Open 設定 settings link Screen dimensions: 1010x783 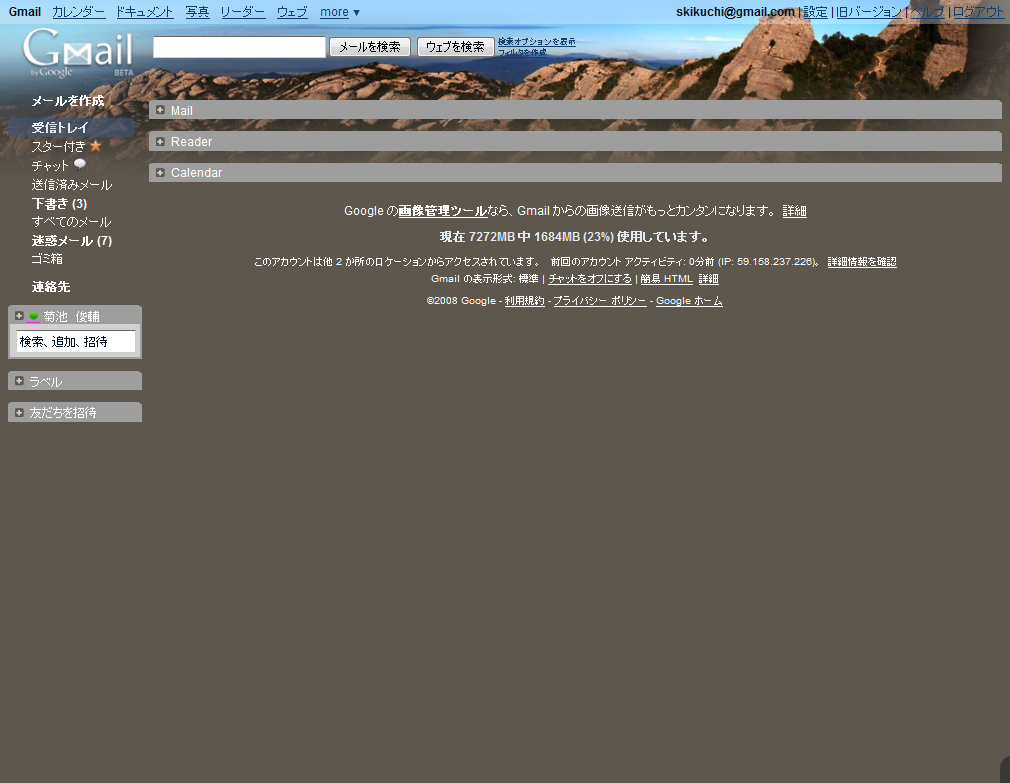pos(815,12)
